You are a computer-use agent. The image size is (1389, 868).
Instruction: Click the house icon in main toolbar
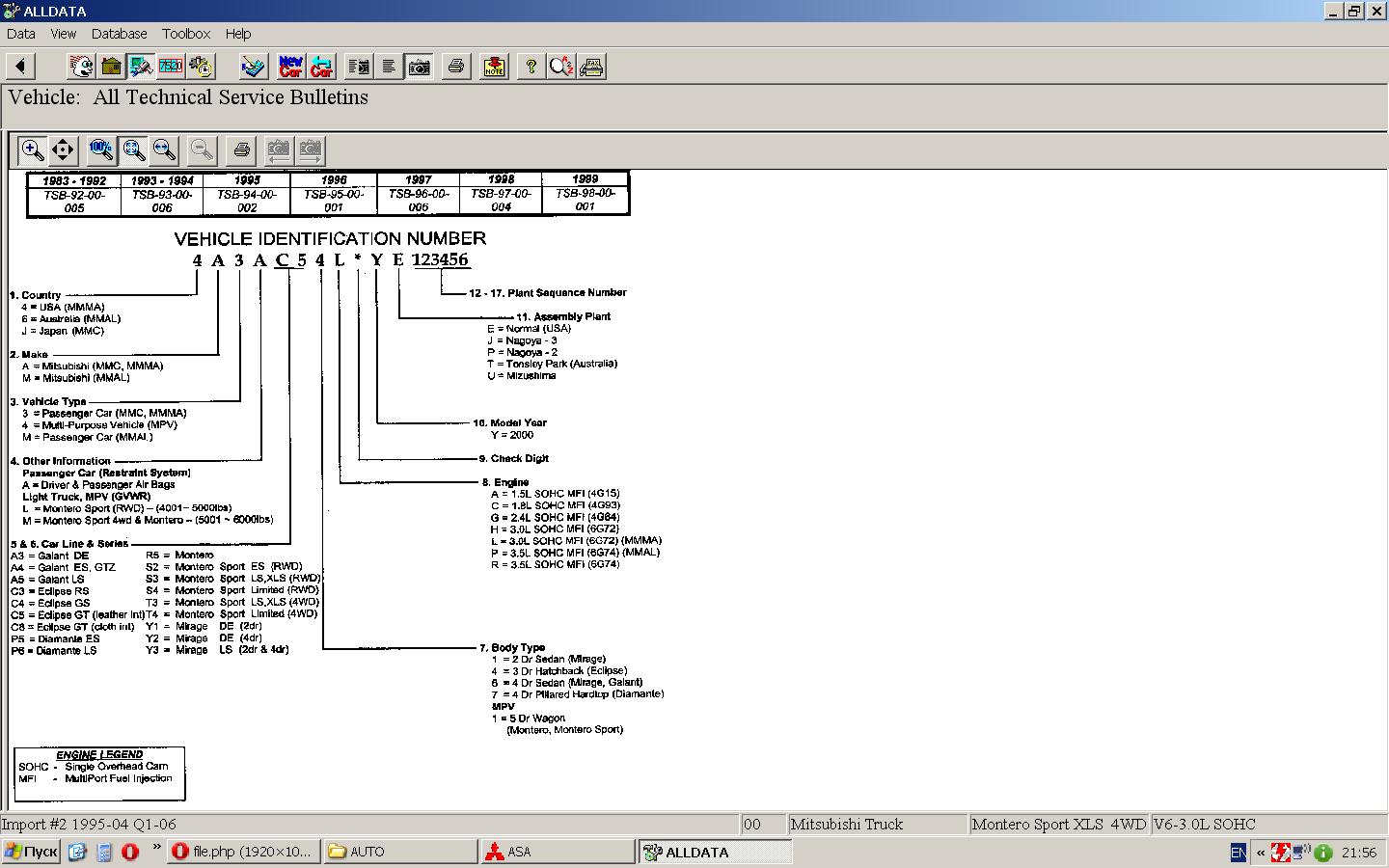[111, 67]
